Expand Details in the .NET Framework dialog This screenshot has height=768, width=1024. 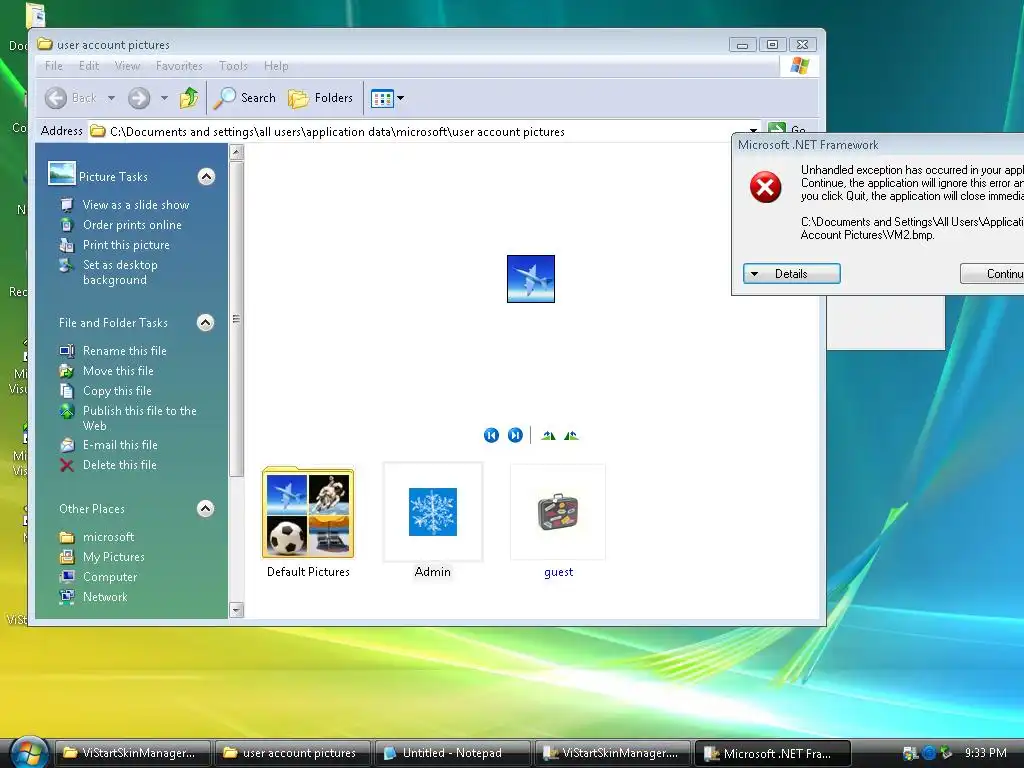pos(792,274)
